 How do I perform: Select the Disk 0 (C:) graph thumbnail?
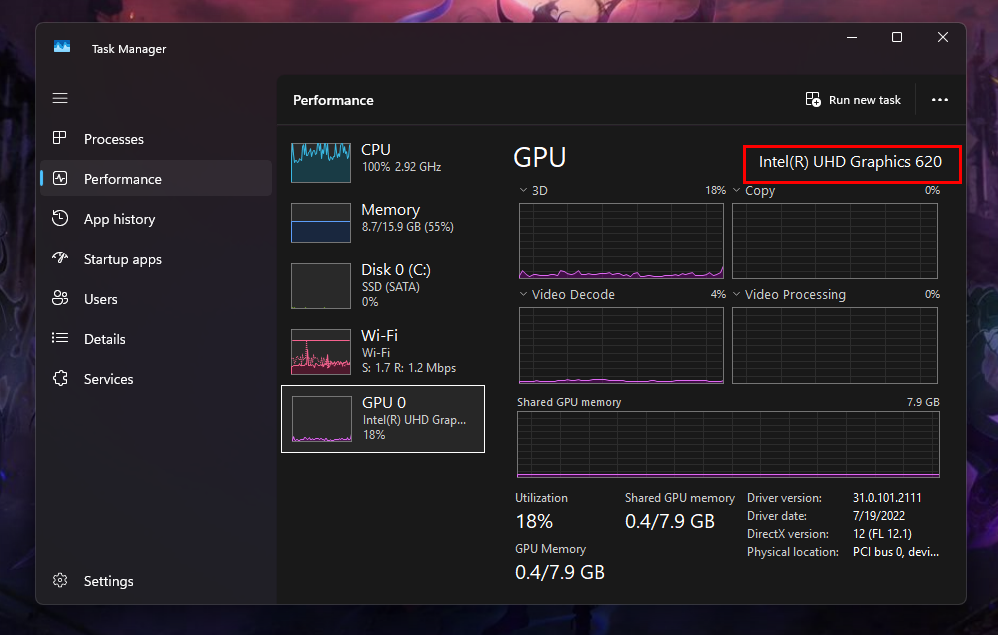click(x=321, y=286)
